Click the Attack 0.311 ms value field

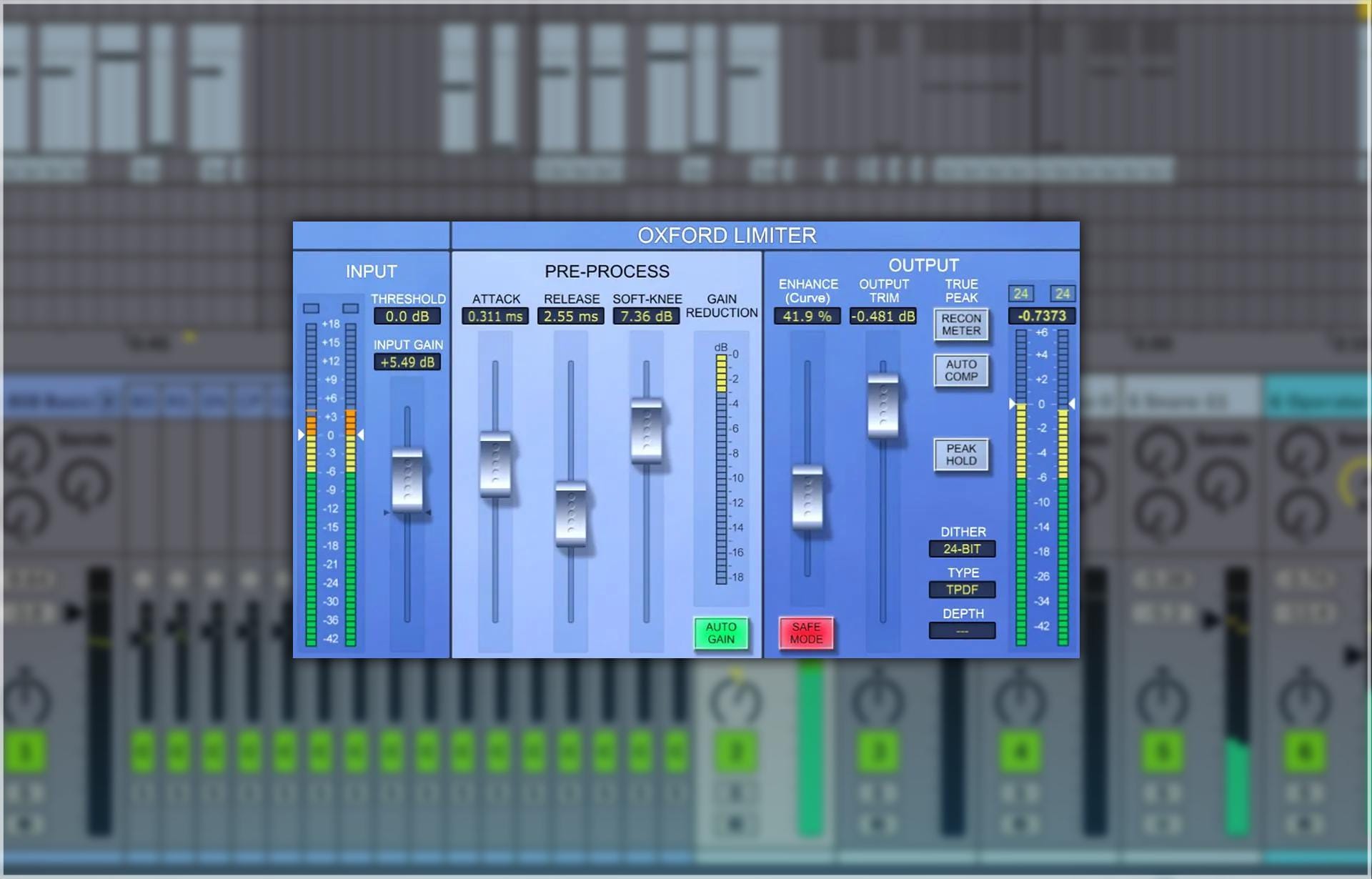coord(495,316)
